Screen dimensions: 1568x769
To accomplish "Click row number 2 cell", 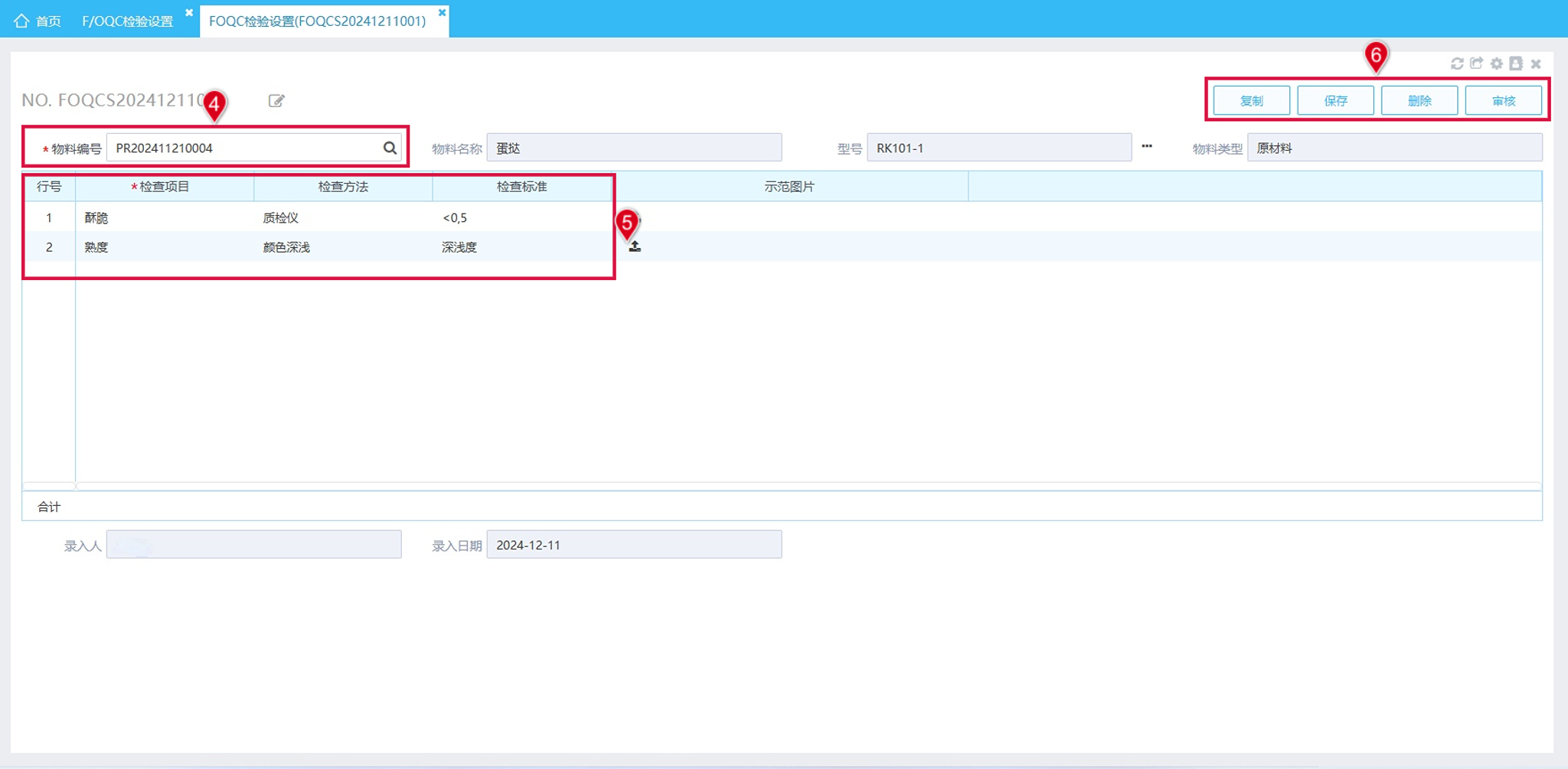I will pyautogui.click(x=49, y=247).
